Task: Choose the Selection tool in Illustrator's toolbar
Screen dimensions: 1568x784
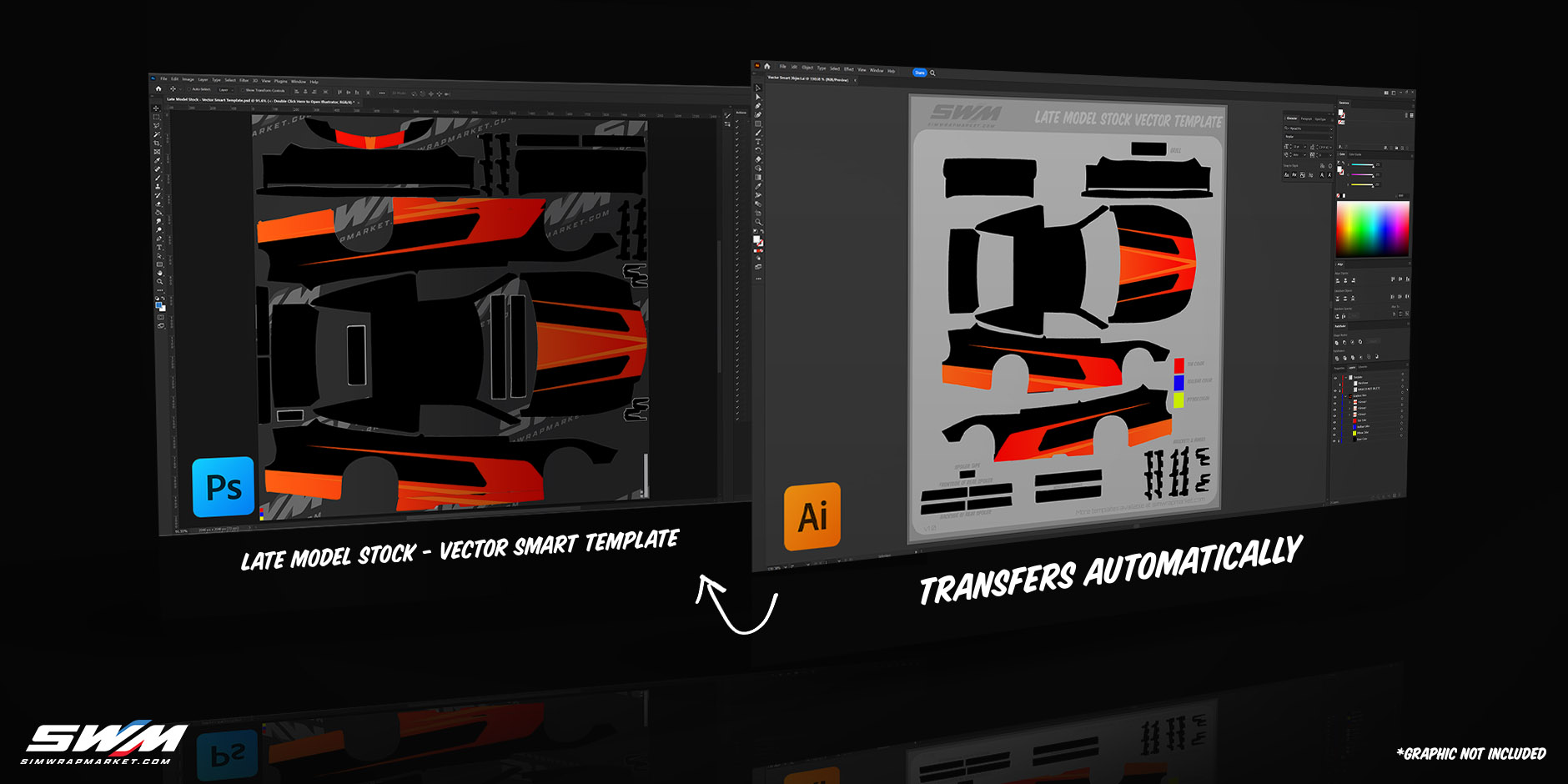Action: [758, 89]
